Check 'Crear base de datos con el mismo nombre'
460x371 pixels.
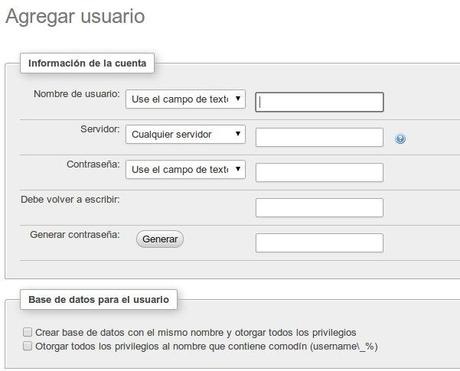[x=28, y=332]
